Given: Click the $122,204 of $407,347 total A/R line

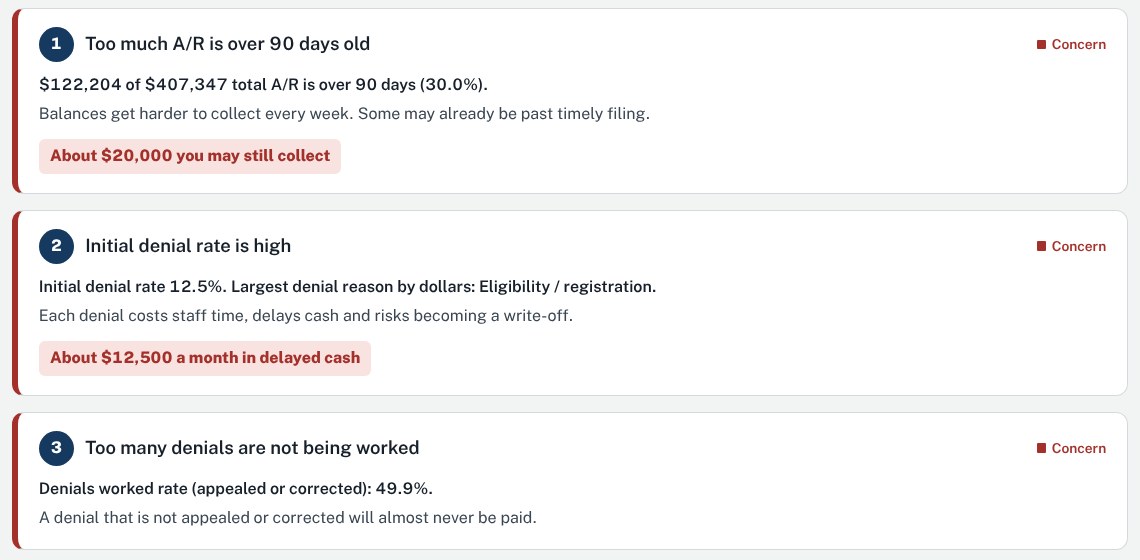Looking at the screenshot, I should (x=263, y=85).
